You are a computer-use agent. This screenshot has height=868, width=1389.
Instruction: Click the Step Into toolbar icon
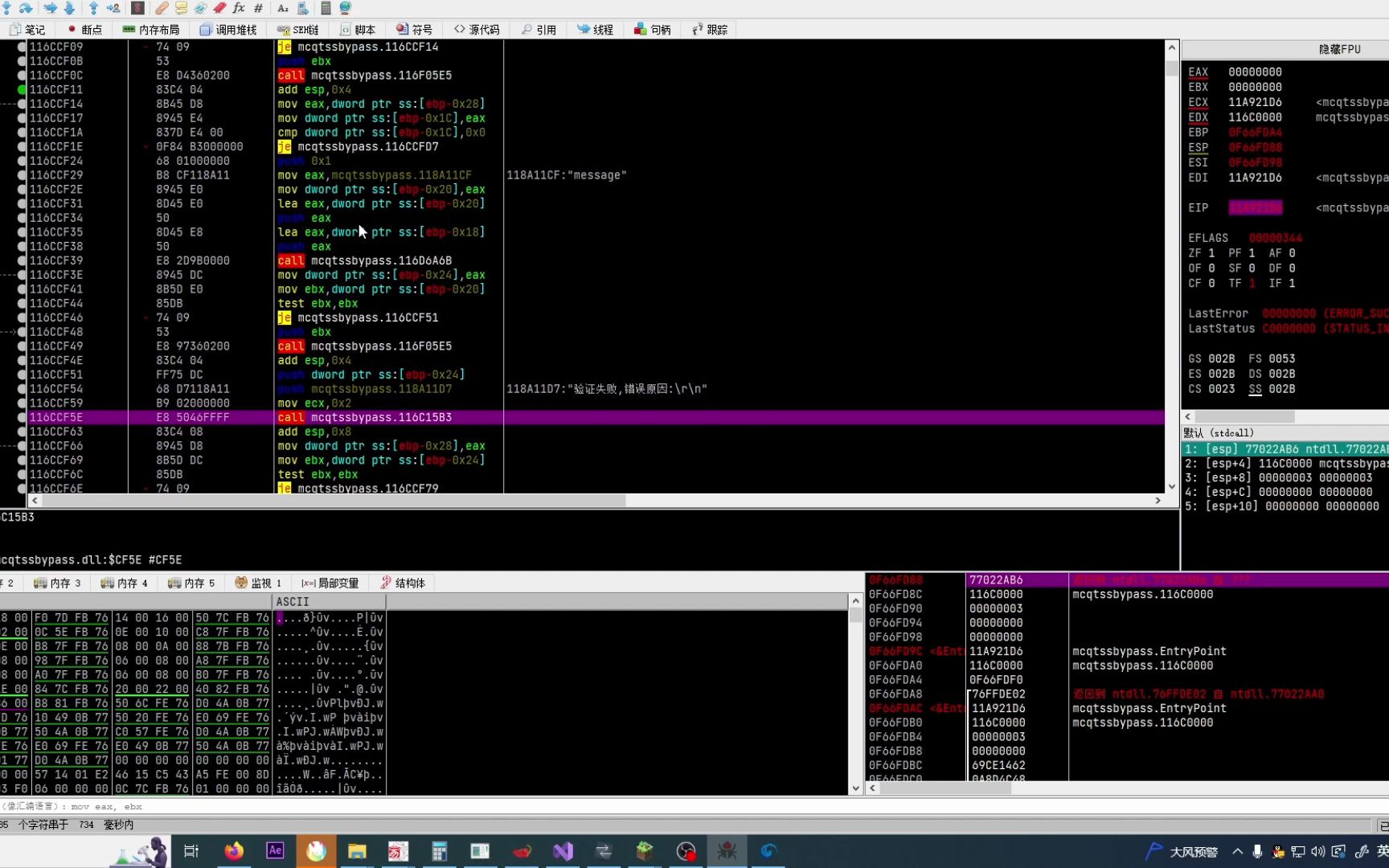(7, 8)
